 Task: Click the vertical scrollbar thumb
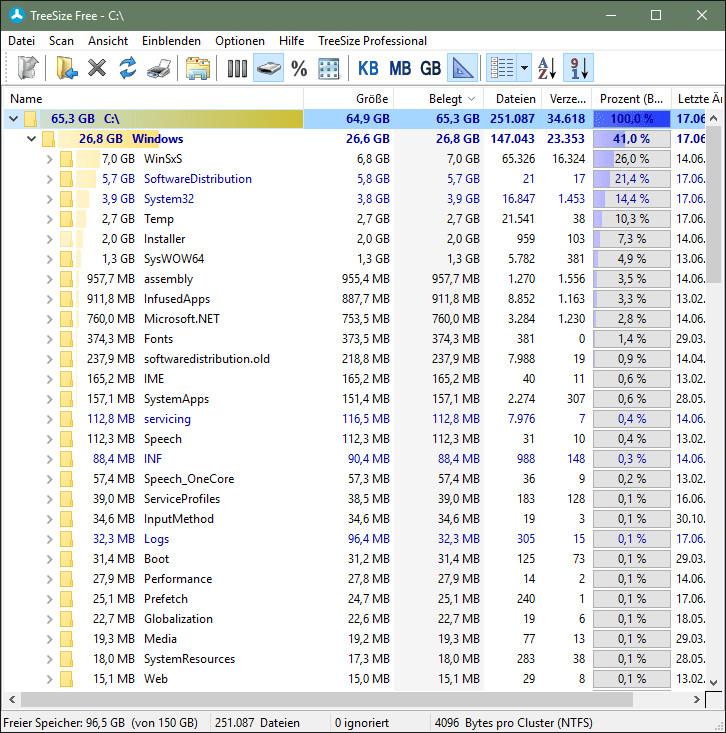click(x=713, y=204)
